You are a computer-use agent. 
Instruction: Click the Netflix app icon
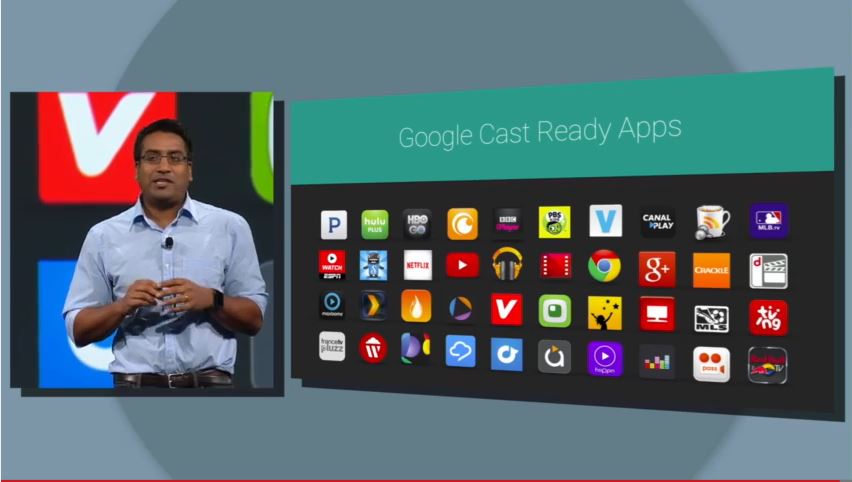click(418, 265)
